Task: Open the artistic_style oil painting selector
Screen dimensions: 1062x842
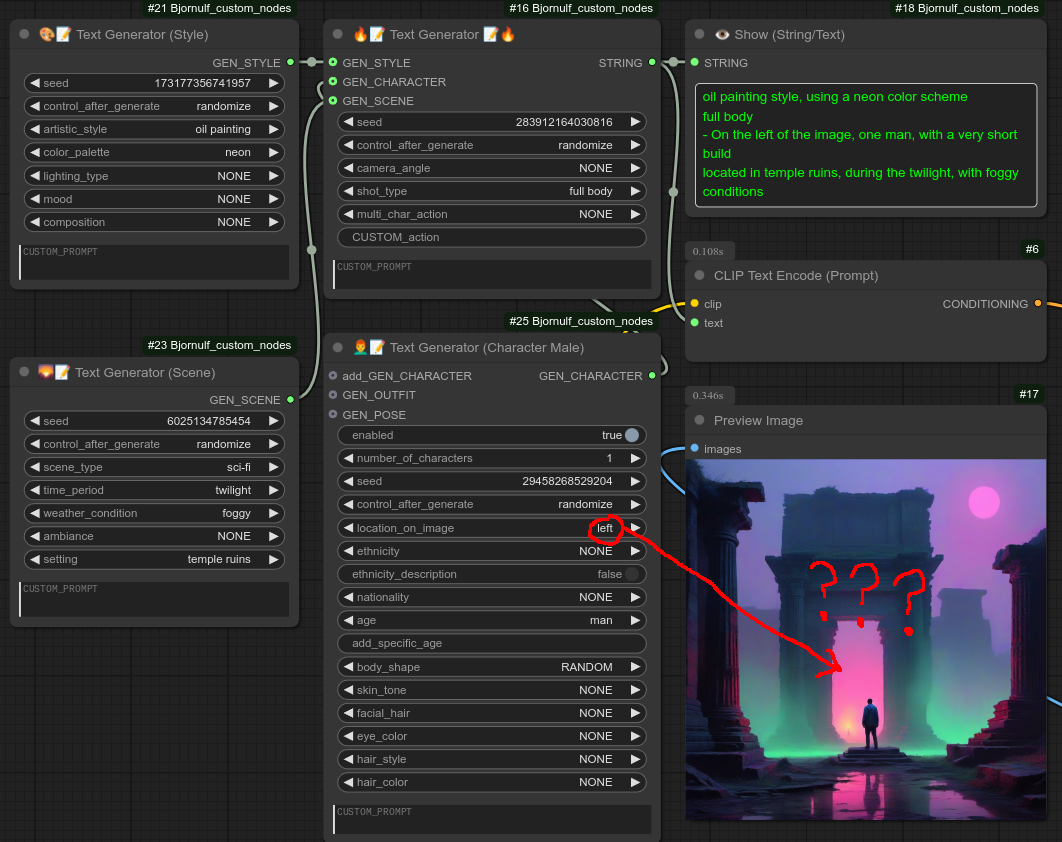Action: [x=153, y=129]
